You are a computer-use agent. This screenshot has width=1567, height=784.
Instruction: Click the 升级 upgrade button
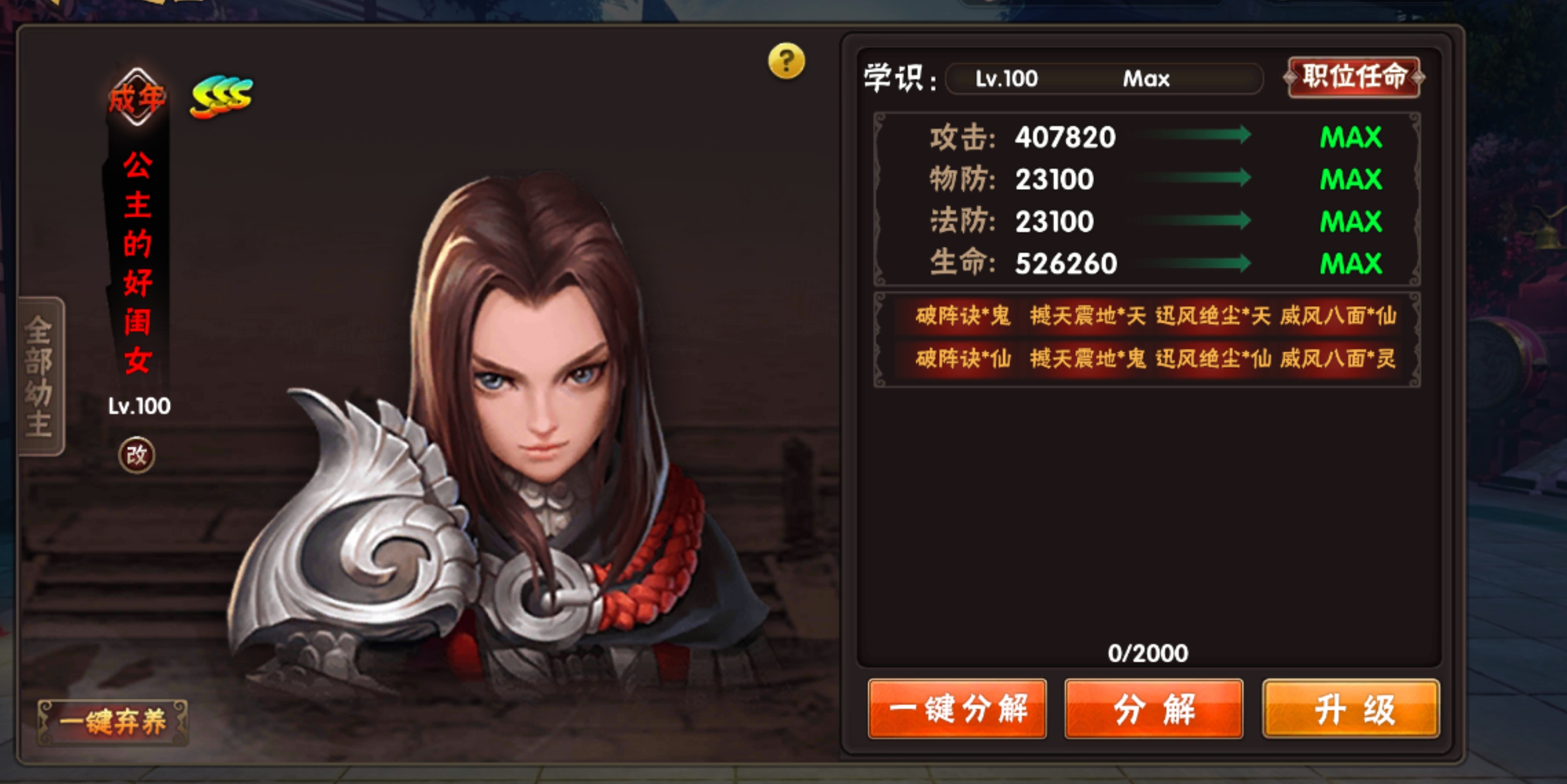pos(1351,709)
